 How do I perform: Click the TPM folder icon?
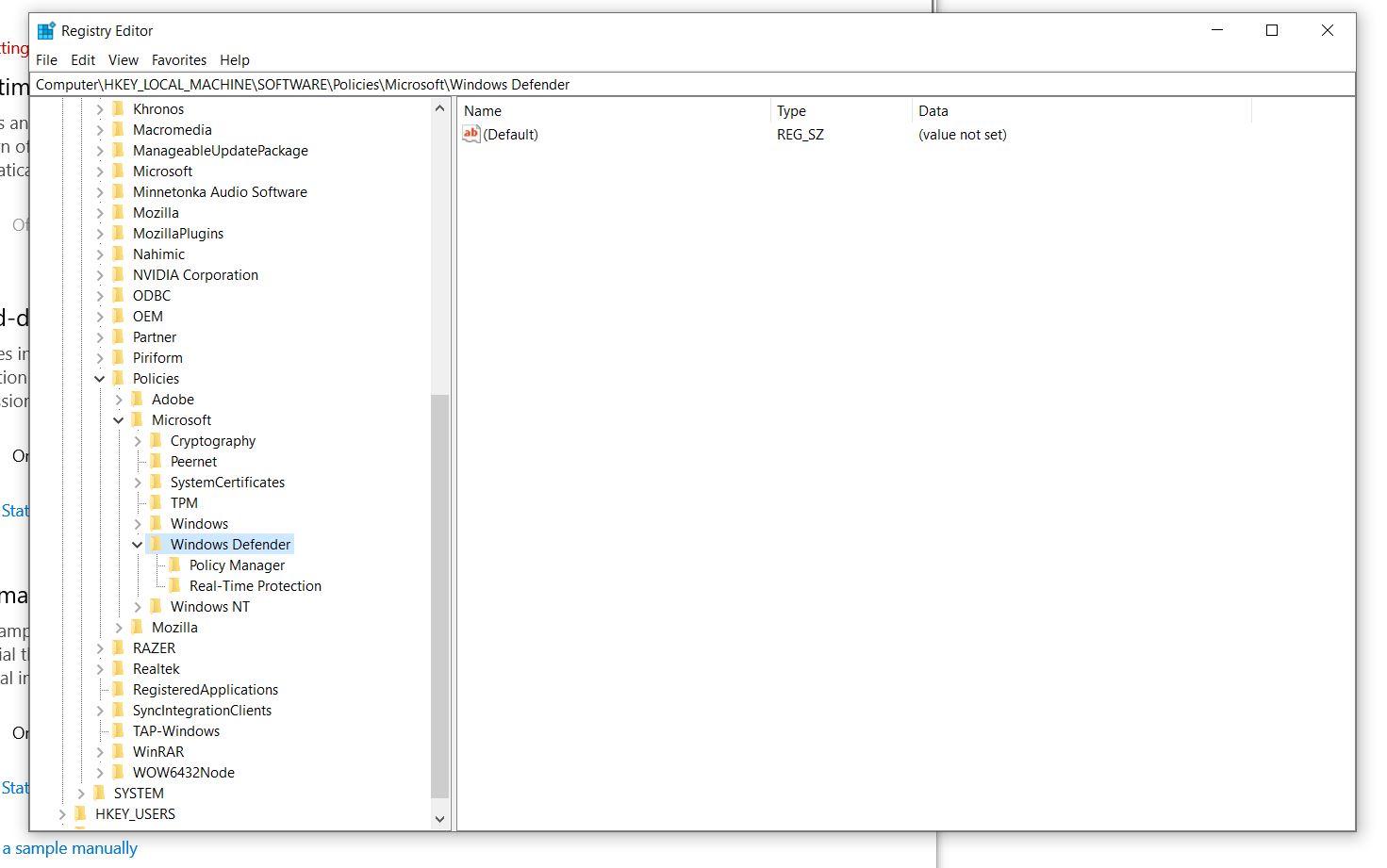156,502
